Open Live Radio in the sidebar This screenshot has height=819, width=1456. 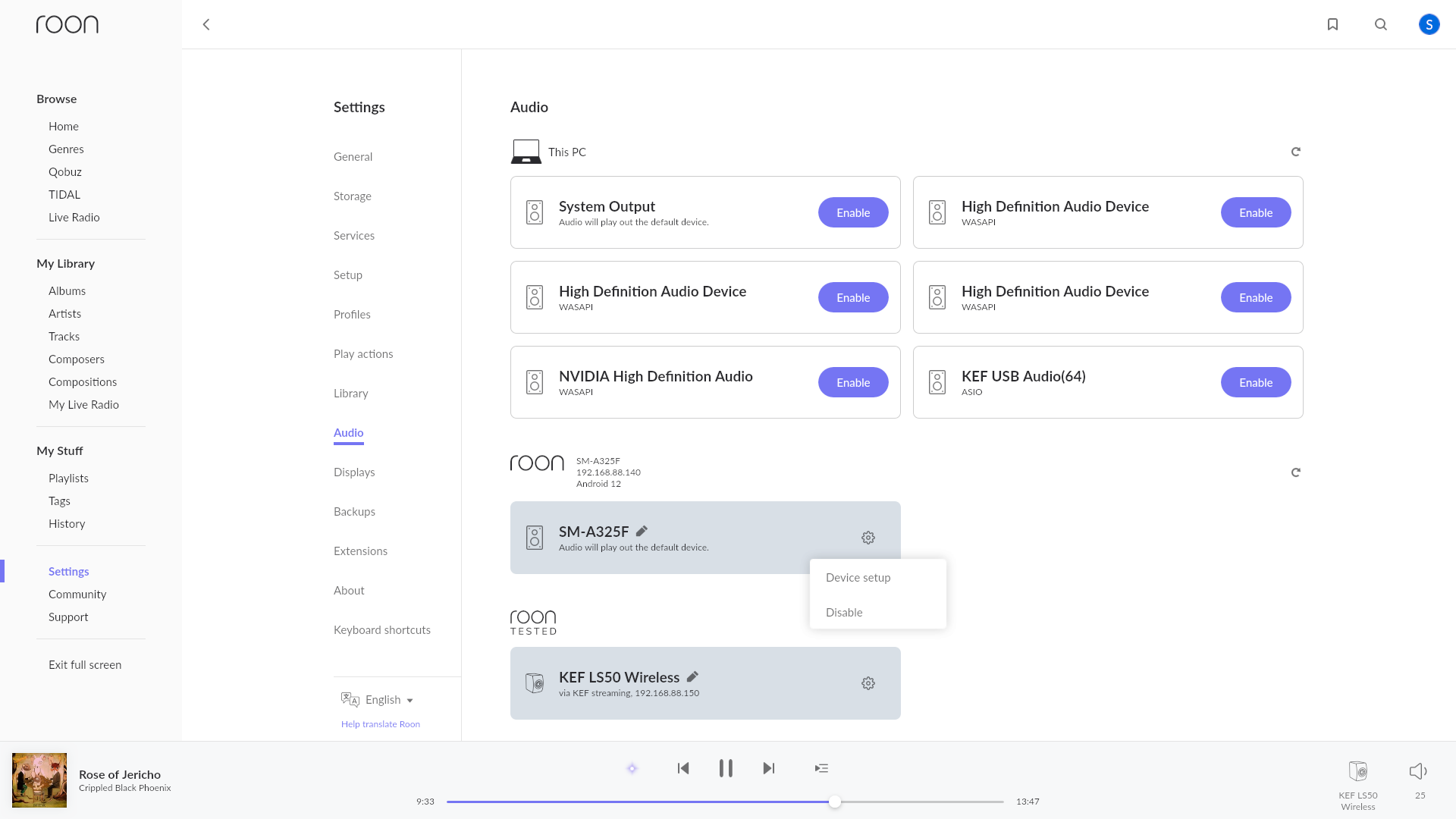(74, 217)
